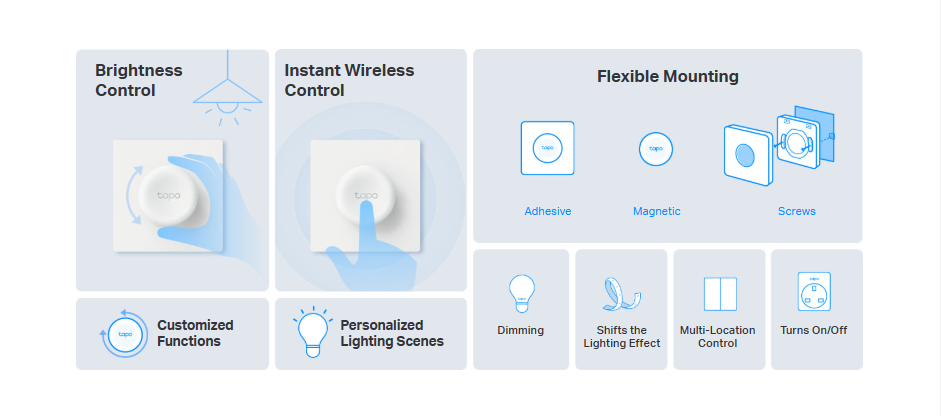Click the Personalized Lighting Scenes bulb icon

[x=313, y=332]
